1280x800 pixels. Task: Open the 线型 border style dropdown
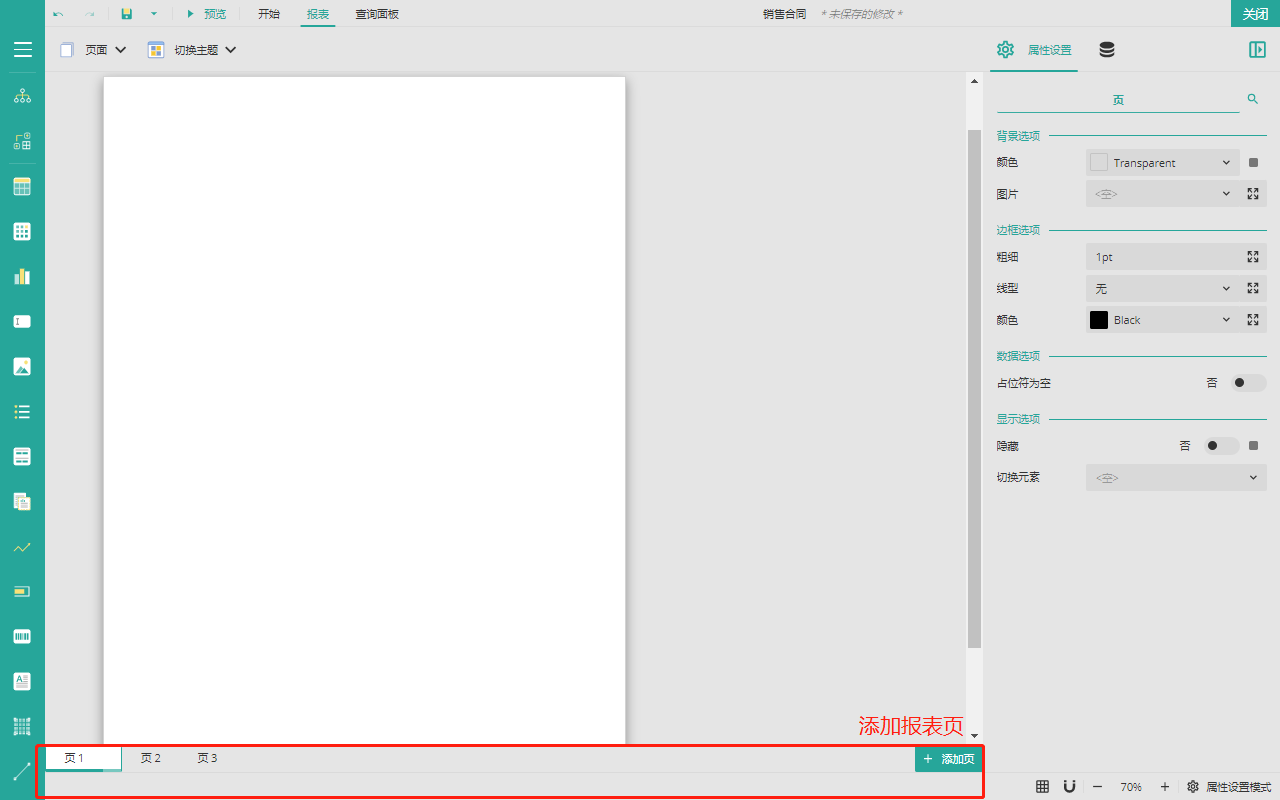(1163, 289)
